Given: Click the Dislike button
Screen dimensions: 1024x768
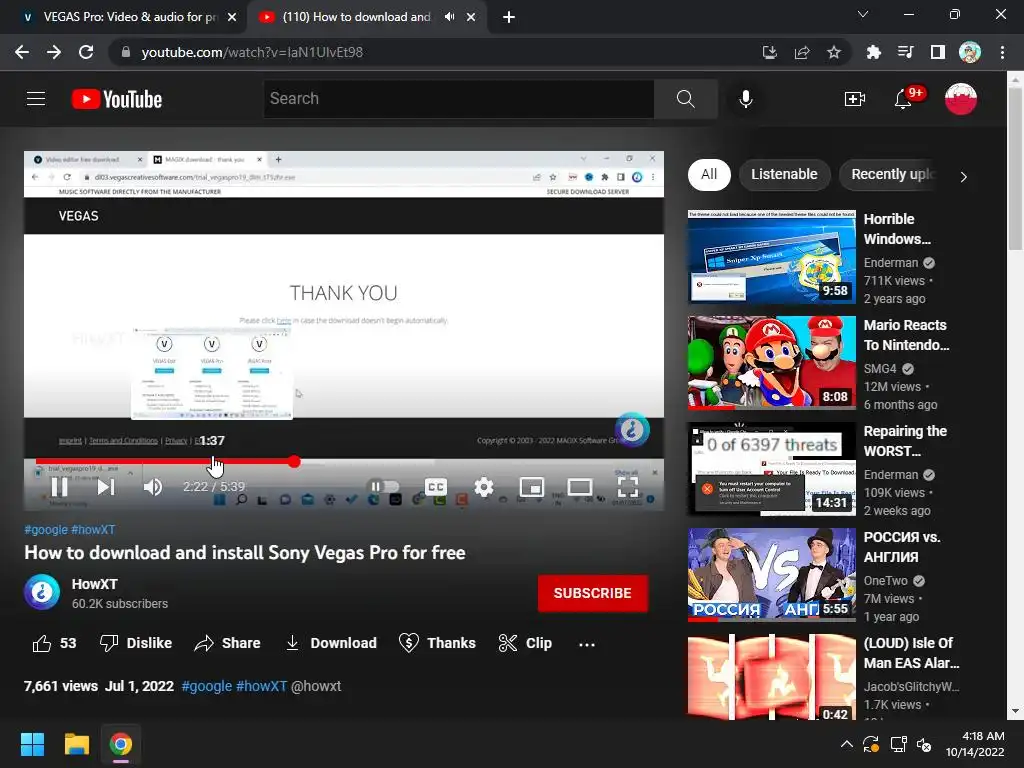Looking at the screenshot, I should 136,643.
